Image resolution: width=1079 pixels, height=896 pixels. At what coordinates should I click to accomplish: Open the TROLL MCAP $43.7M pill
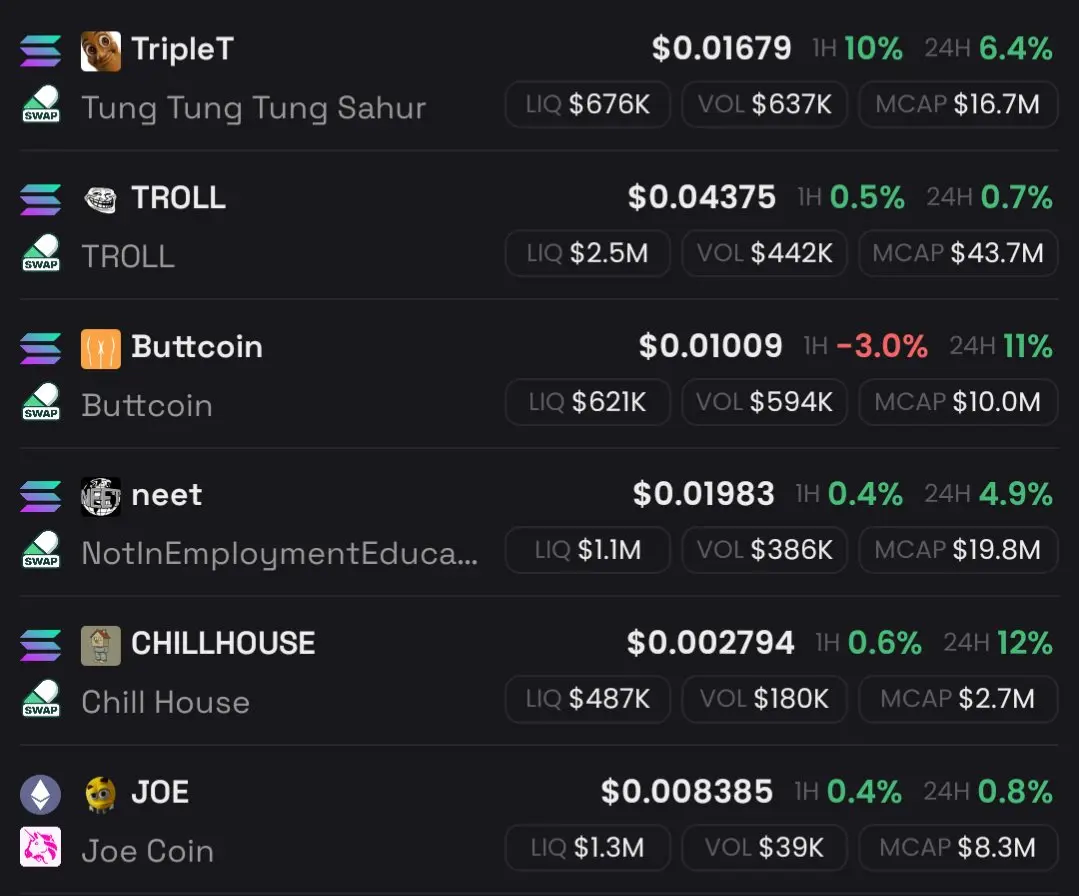[x=958, y=253]
